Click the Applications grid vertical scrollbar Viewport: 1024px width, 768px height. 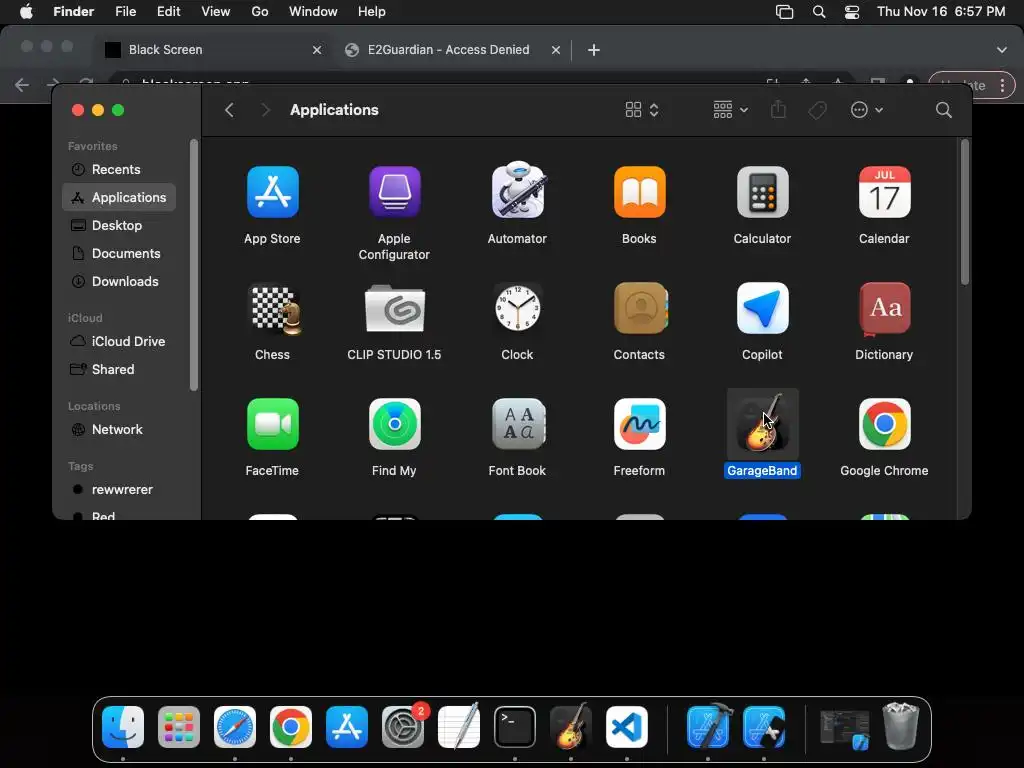click(x=965, y=212)
